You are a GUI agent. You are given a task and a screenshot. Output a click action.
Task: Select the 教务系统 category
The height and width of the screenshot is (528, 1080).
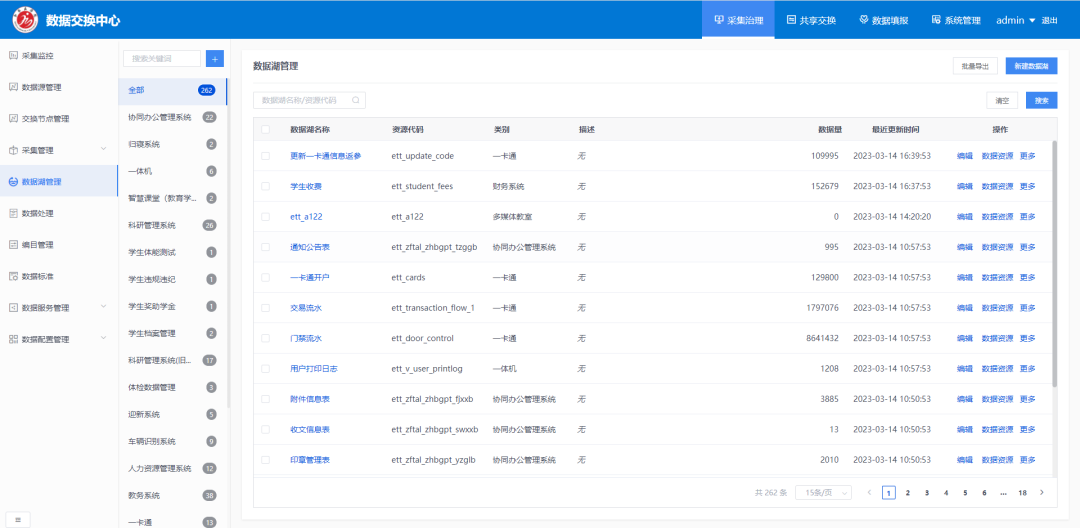172,495
